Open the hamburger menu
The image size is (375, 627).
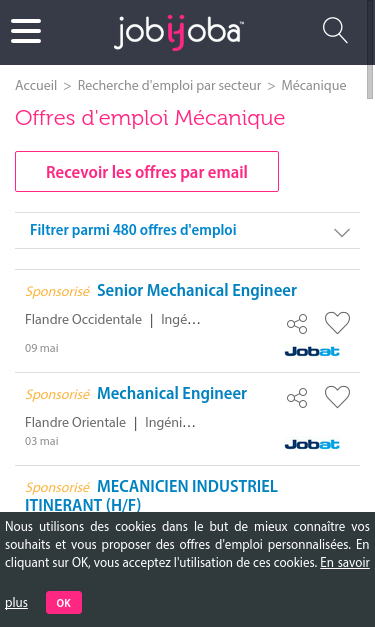pos(26,31)
